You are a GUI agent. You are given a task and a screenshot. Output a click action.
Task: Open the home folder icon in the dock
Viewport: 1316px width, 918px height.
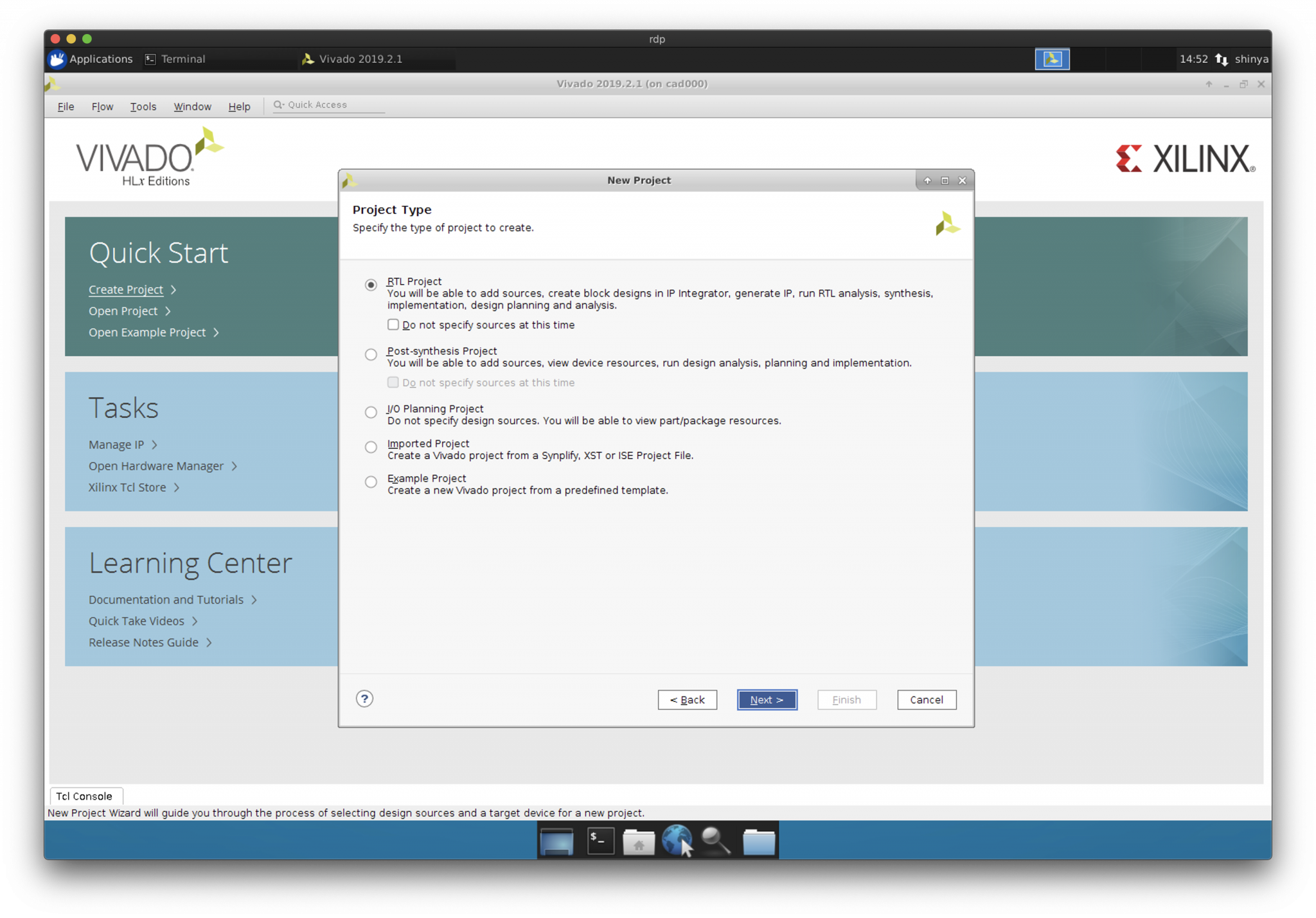[x=638, y=842]
